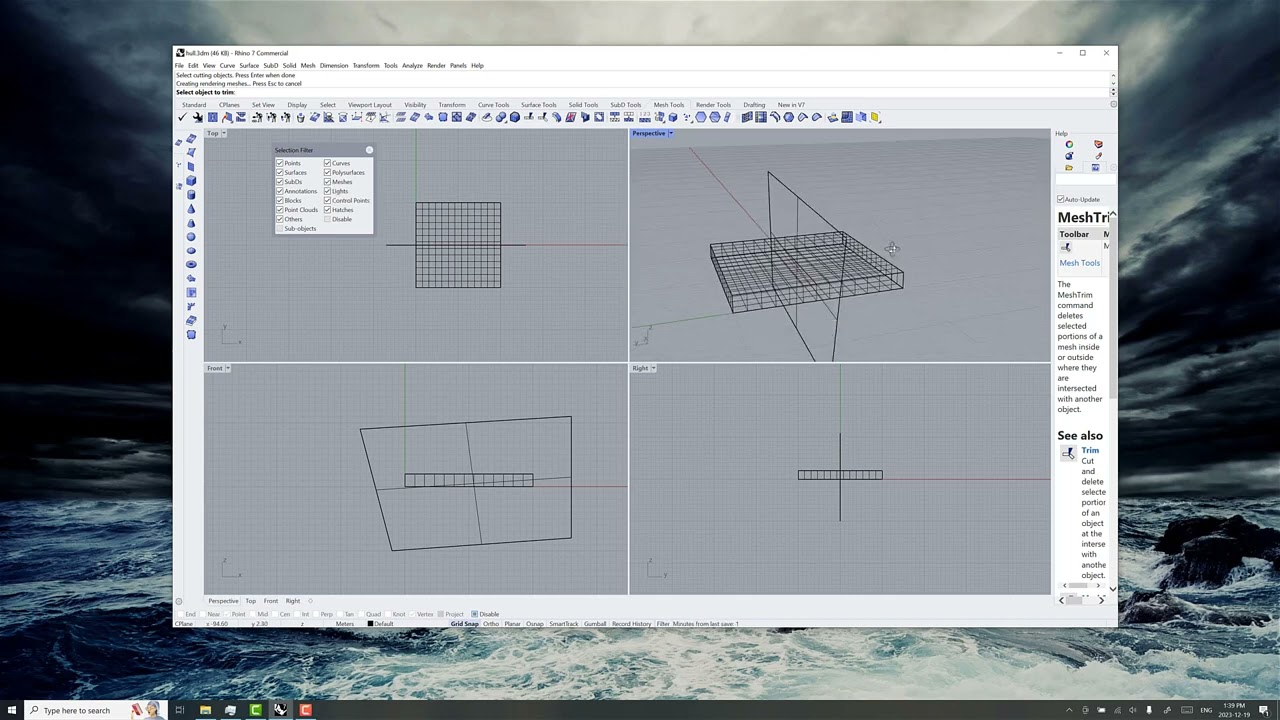Toggle Ortho in status bar

click(491, 624)
